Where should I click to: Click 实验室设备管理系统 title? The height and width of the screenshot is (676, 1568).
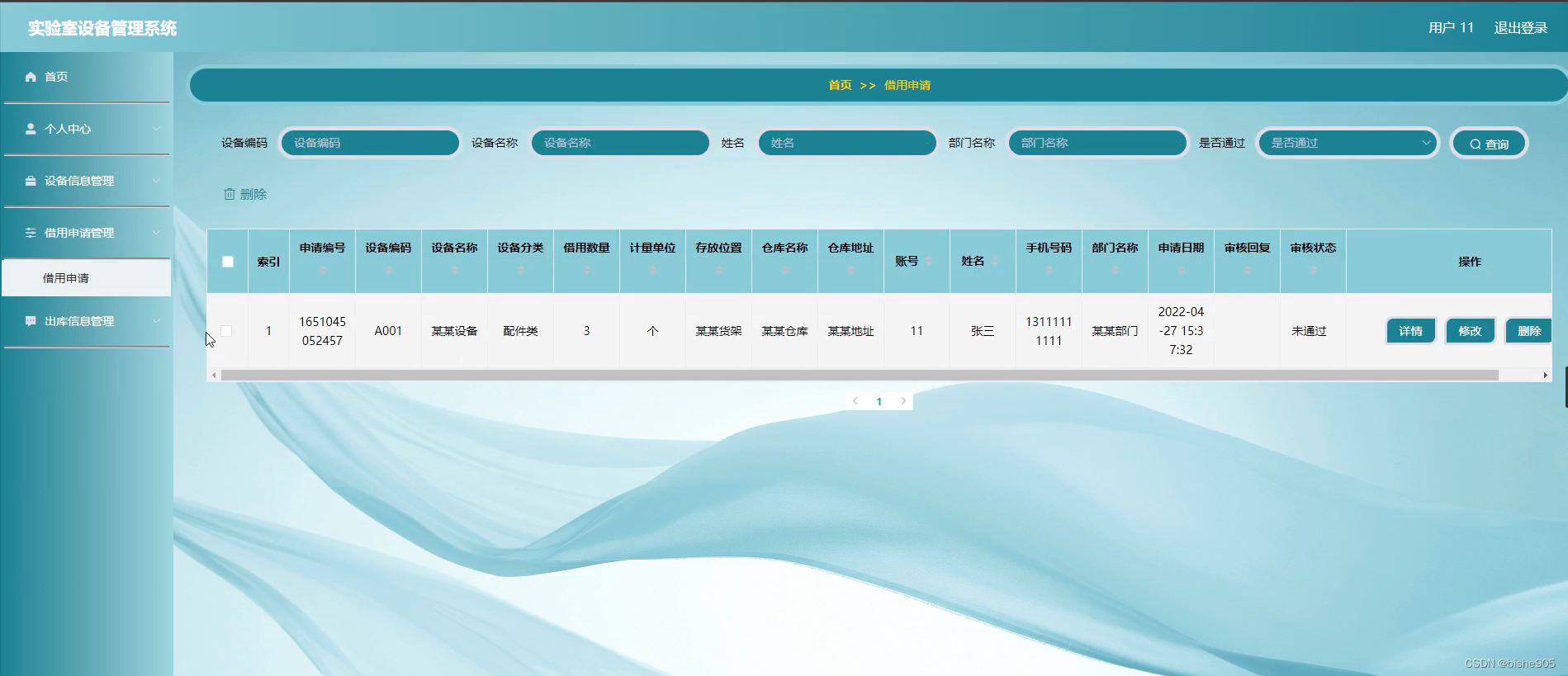[102, 28]
